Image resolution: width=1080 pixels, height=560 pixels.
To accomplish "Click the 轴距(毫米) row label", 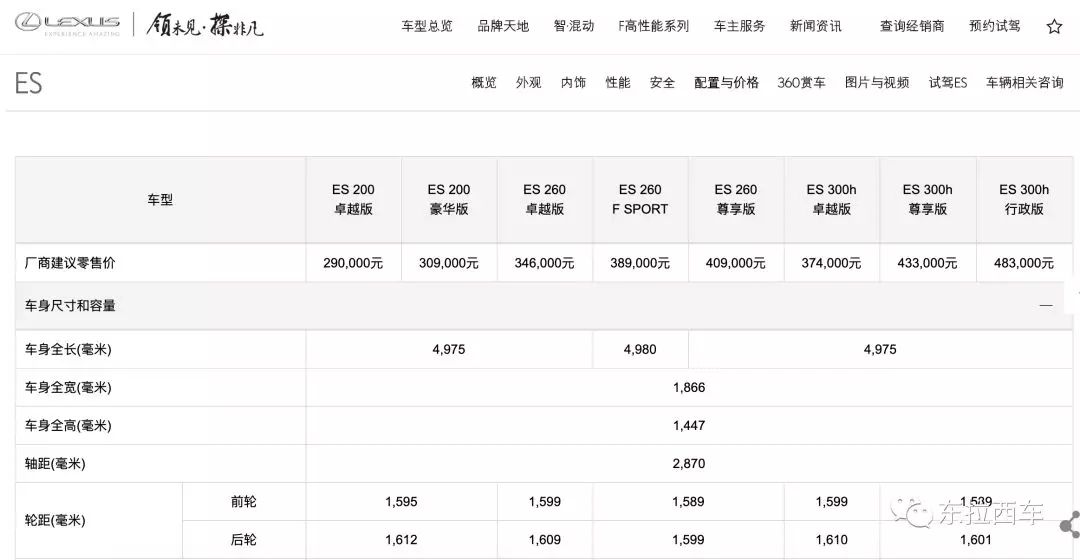I will (55, 464).
